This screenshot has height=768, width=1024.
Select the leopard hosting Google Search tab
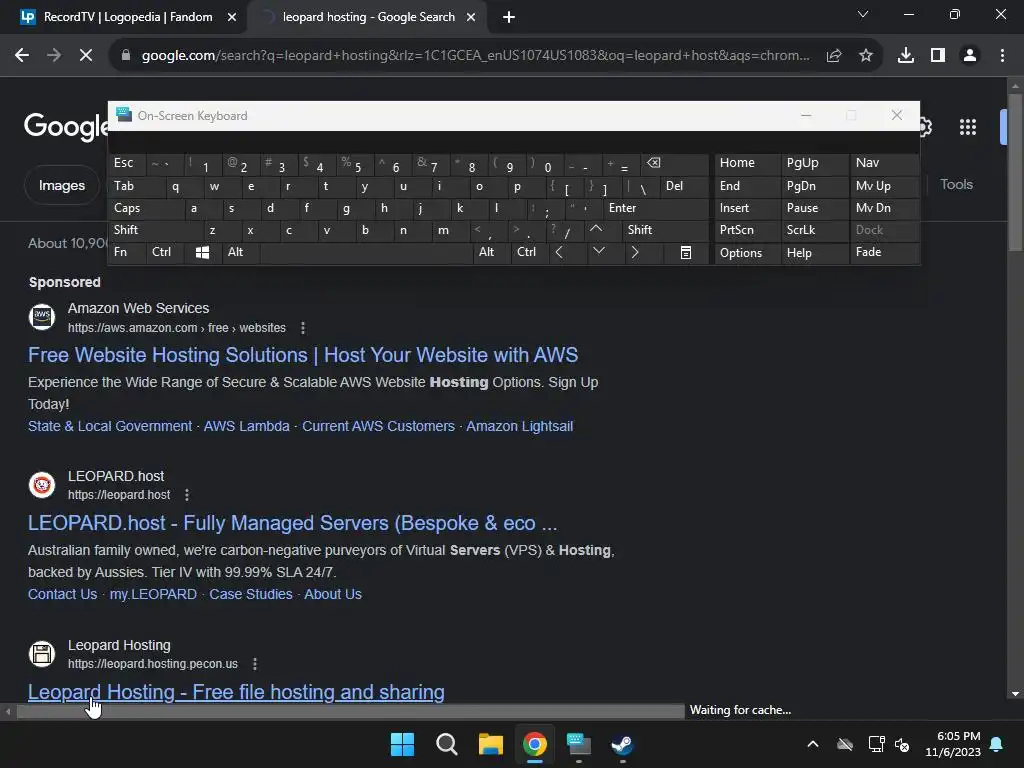368,17
